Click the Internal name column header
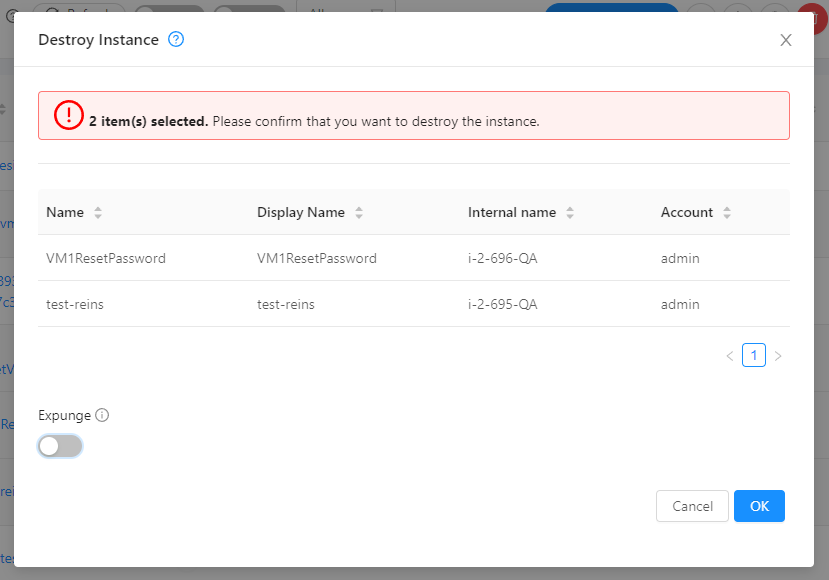 [x=512, y=213]
